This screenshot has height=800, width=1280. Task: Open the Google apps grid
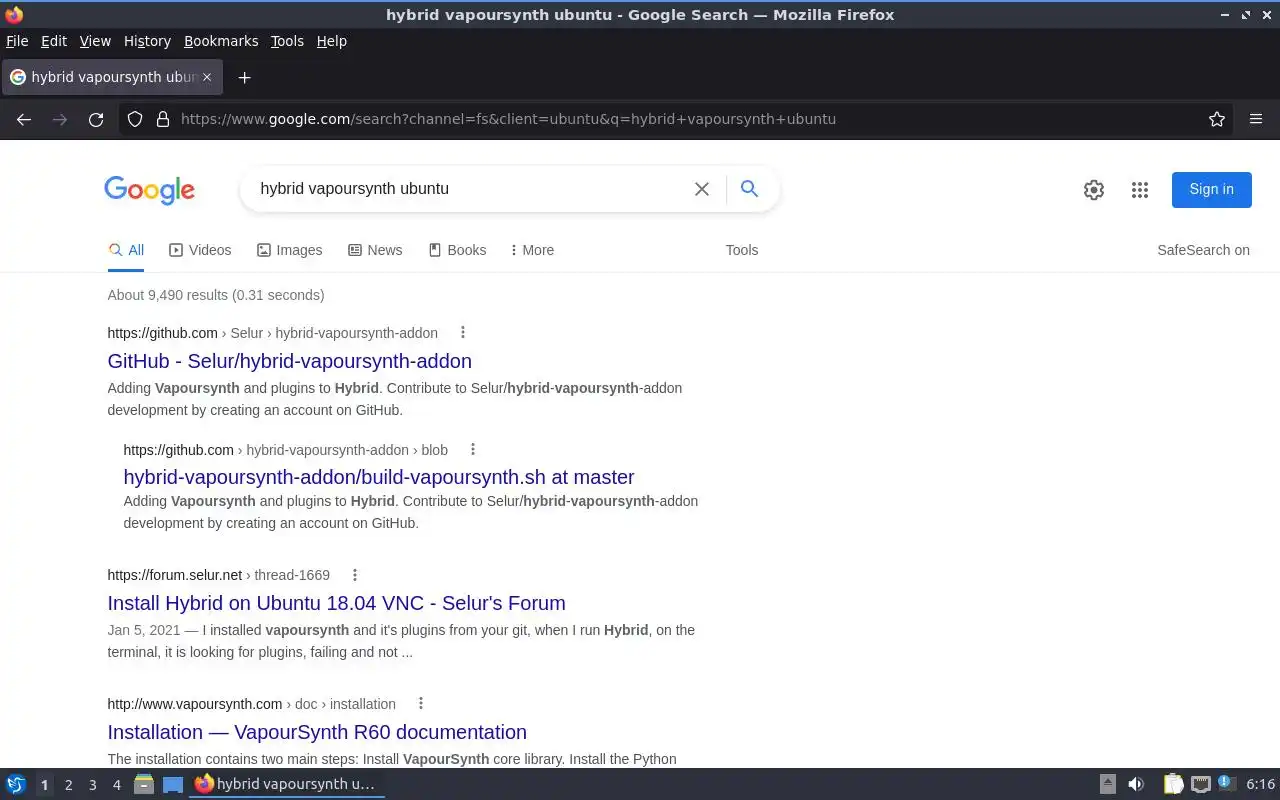click(1140, 190)
